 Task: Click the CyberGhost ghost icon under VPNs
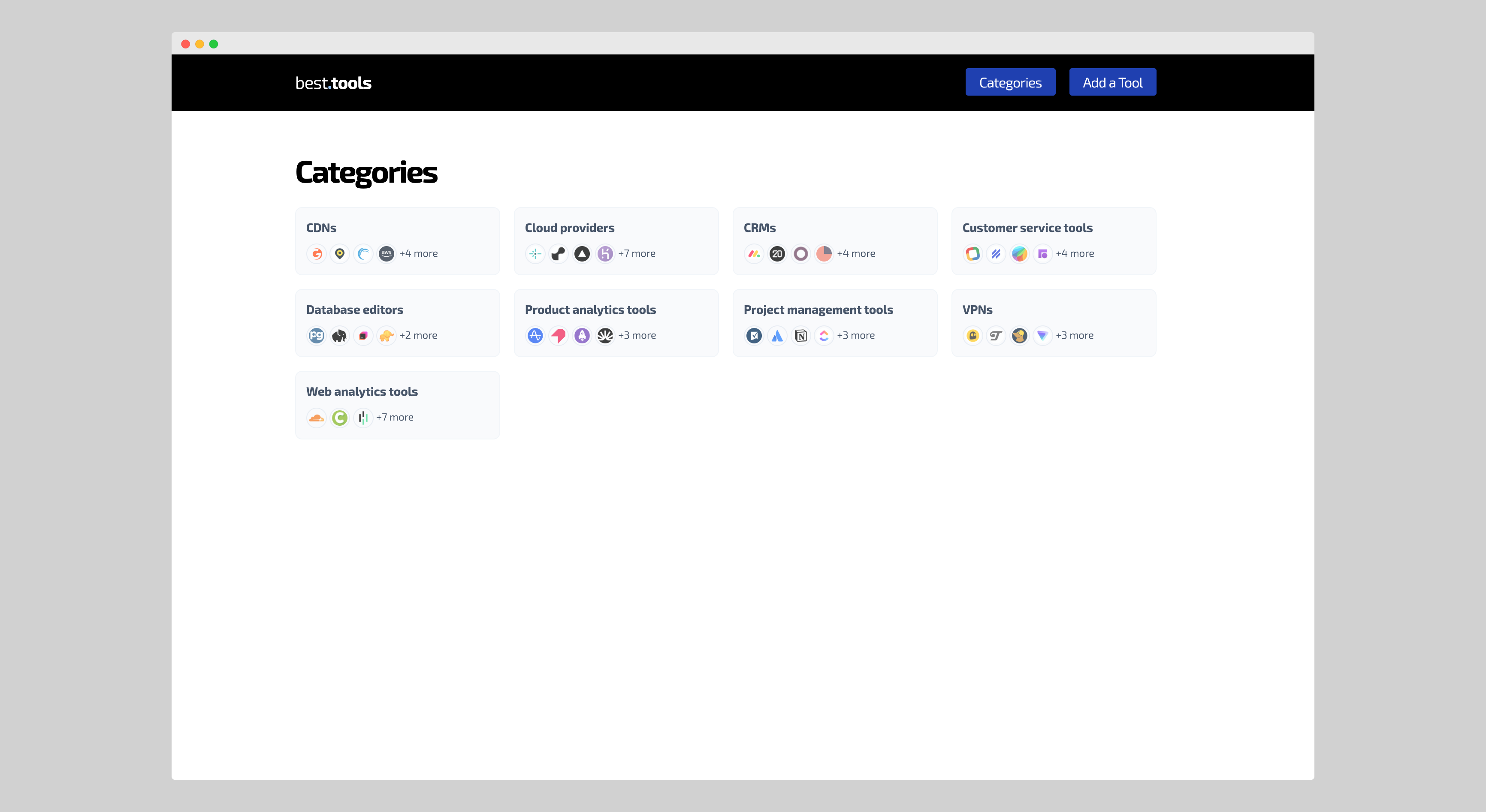point(973,335)
